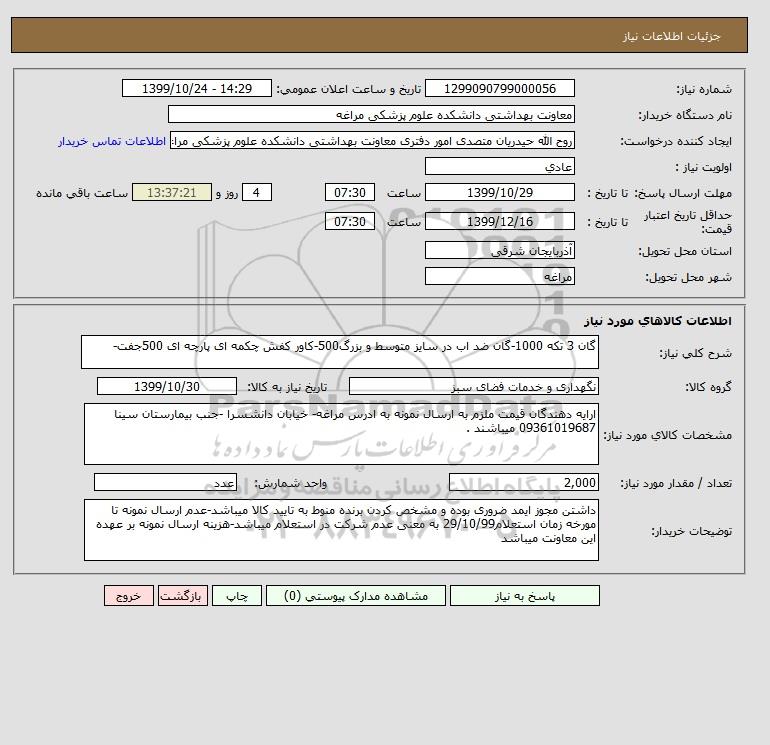Click the label تاریخ نیاز به کالا:
The width and height of the screenshot is (770, 745).
(x=286, y=387)
